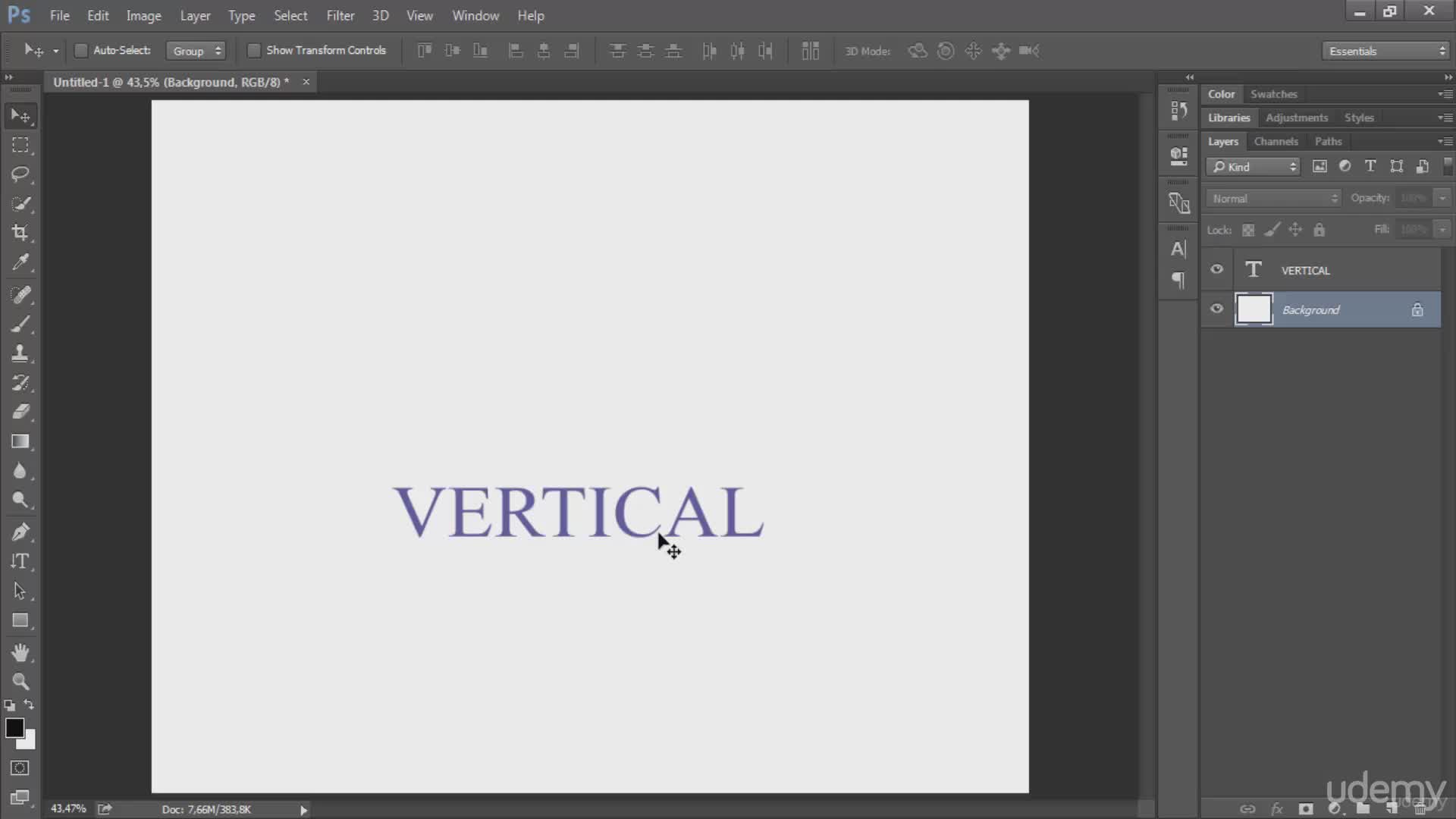Click the background color swatch
Viewport: 1456px width, 819px height.
point(29,742)
